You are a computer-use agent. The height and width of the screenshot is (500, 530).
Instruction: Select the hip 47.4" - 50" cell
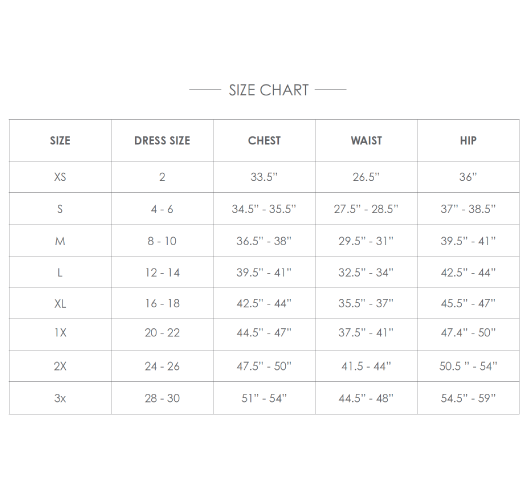point(468,333)
